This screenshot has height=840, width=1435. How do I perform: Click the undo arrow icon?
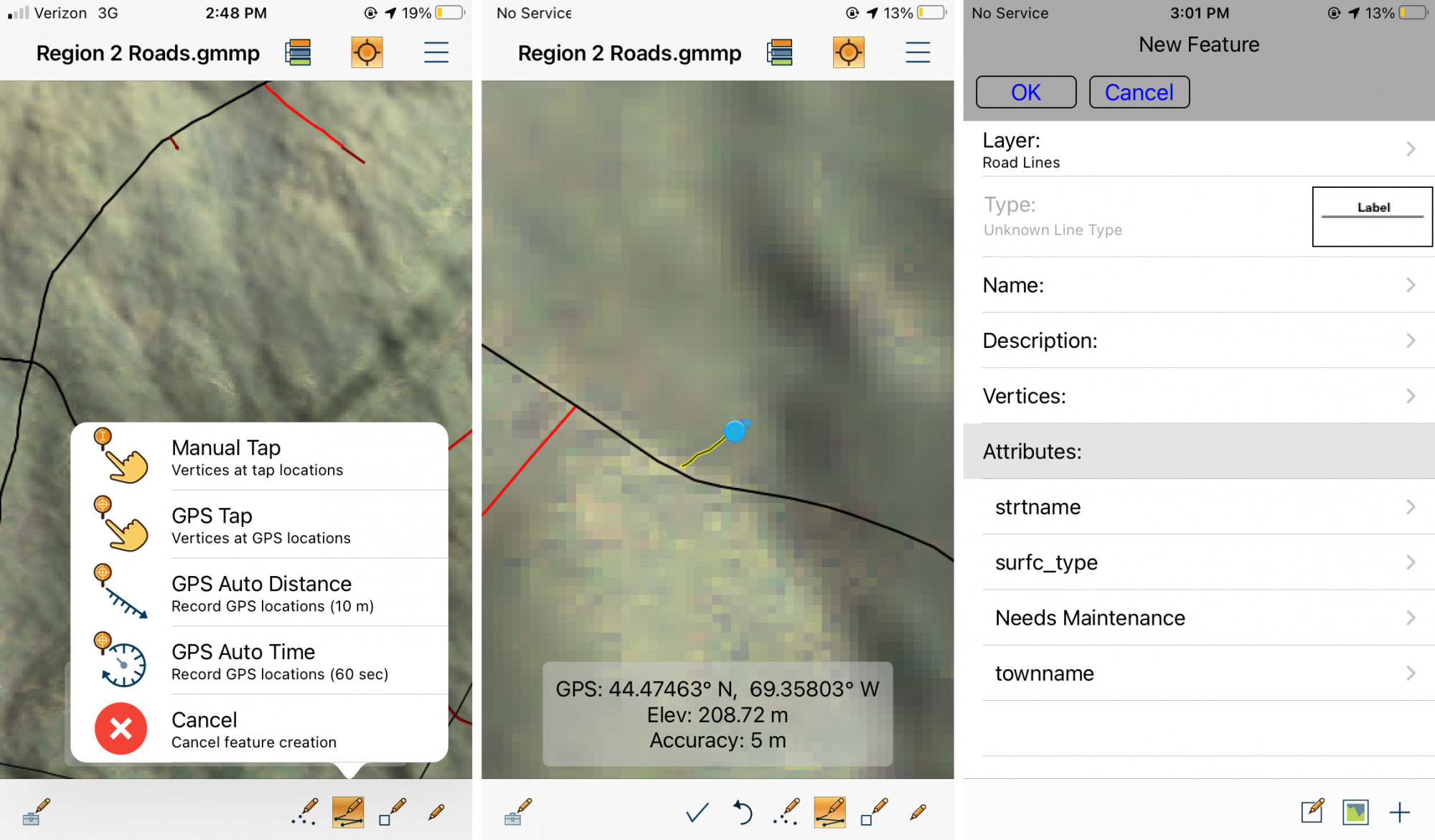click(743, 813)
